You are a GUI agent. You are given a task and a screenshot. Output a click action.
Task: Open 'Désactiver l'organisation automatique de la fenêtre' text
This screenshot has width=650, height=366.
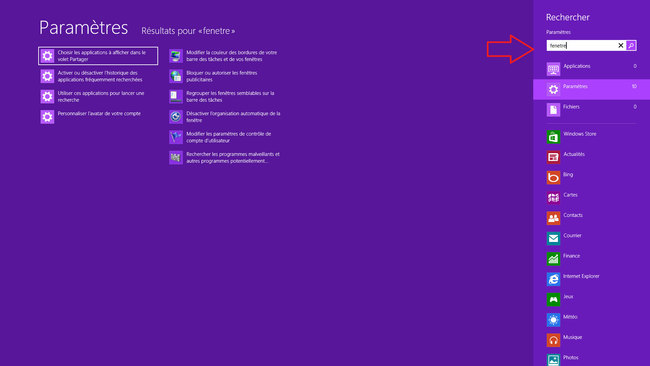tap(233, 117)
